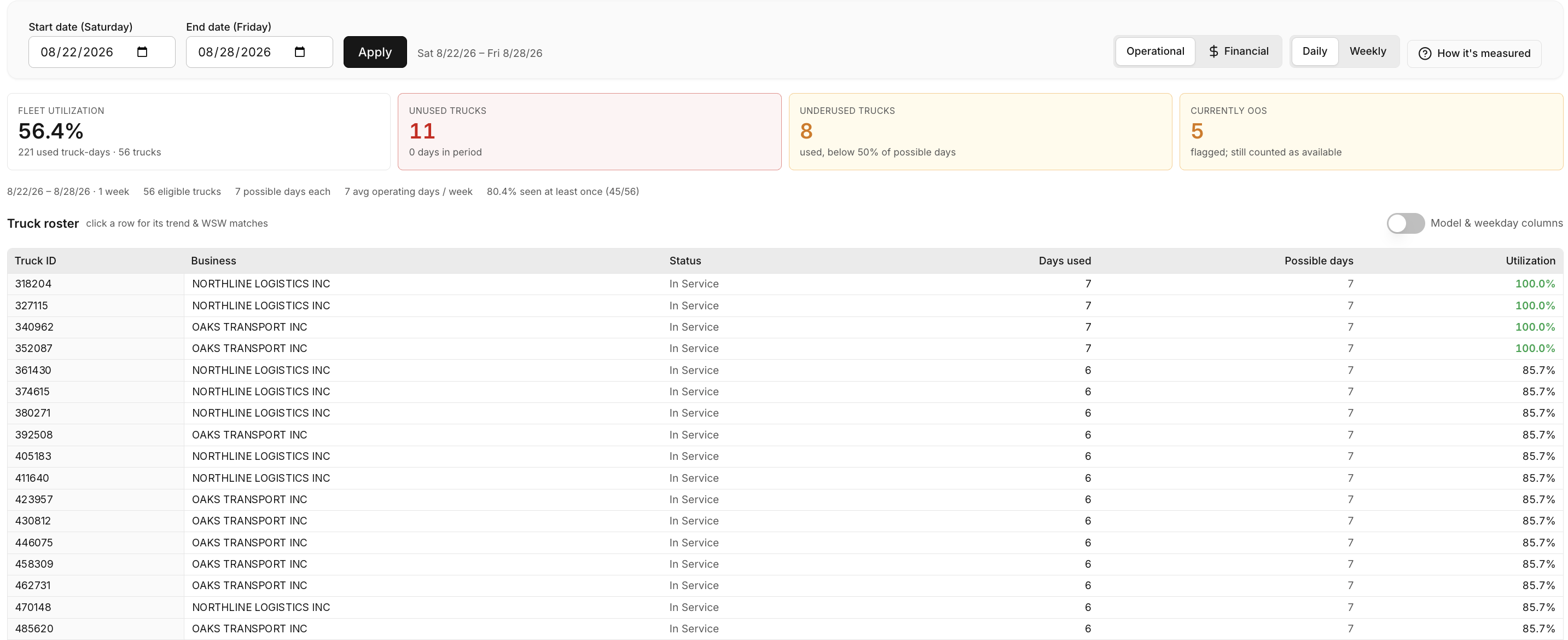The width and height of the screenshot is (1568, 640).
Task: Open the end date calendar picker icon
Action: click(x=299, y=52)
